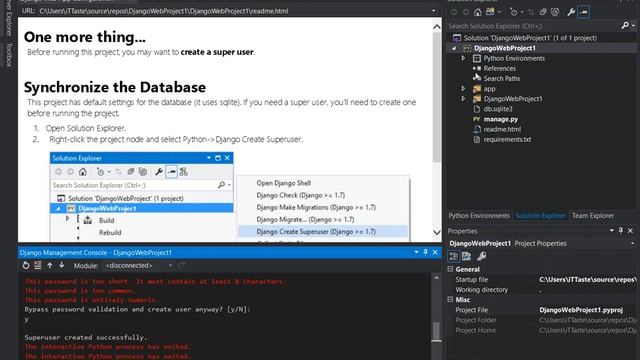Click the search magnifier in Solution Explorer
The height and width of the screenshot is (360, 640).
click(x=625, y=26)
